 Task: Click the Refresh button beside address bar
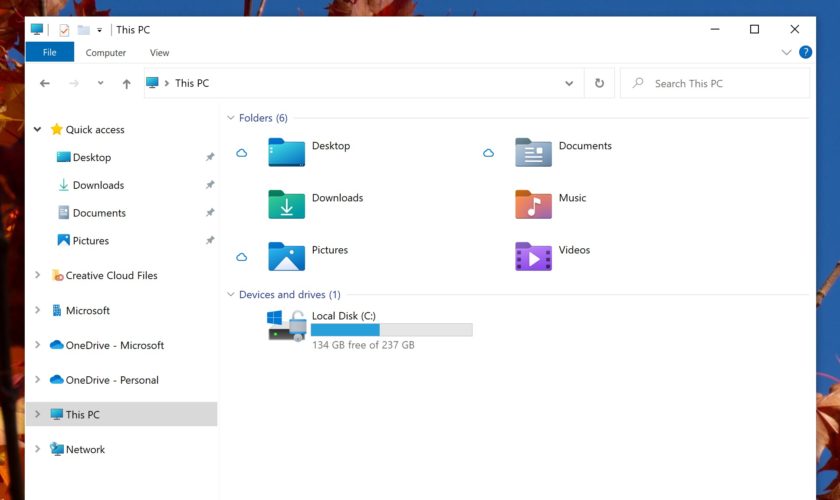pyautogui.click(x=599, y=84)
